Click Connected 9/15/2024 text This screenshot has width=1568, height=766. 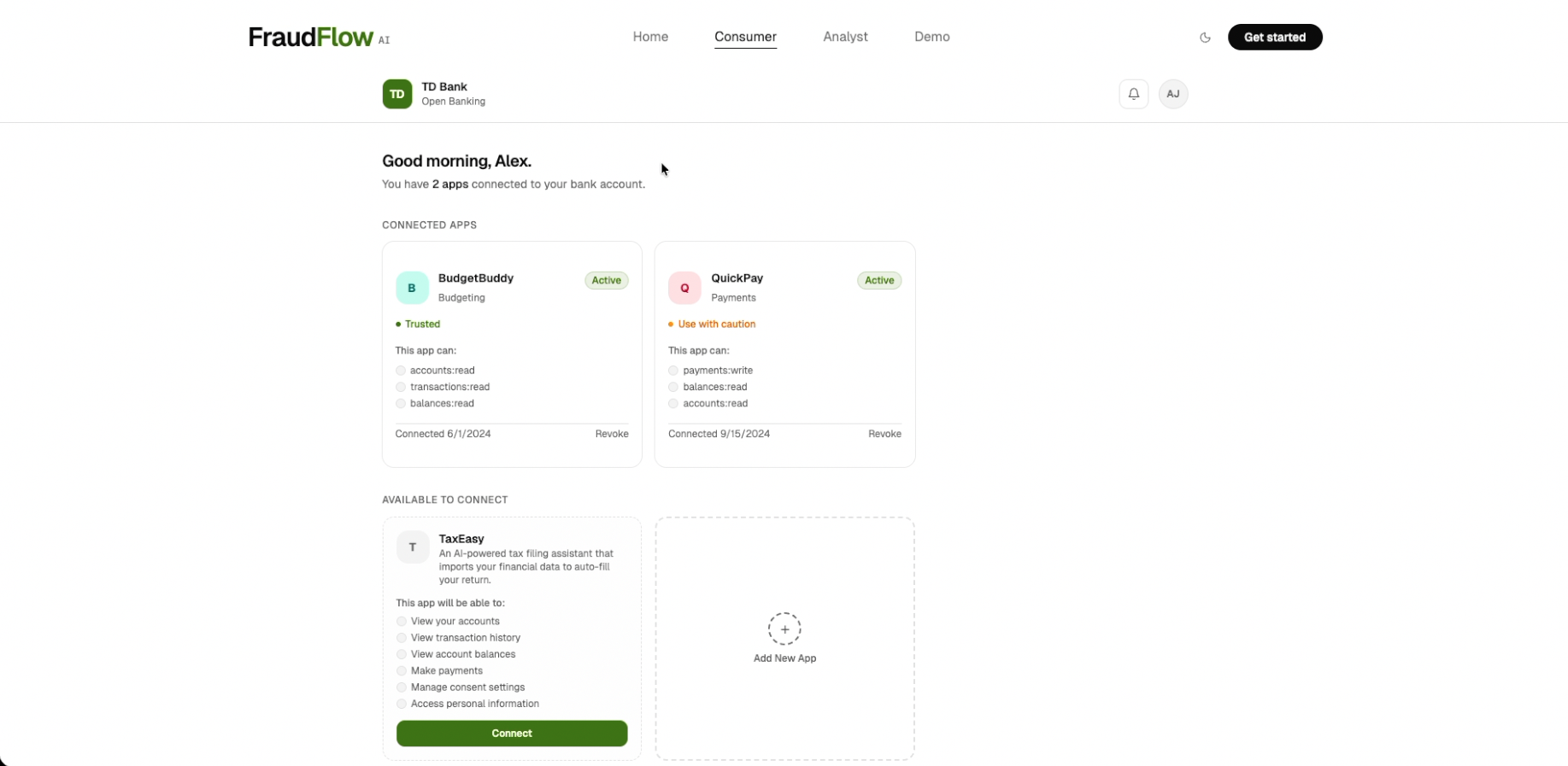pyautogui.click(x=719, y=434)
